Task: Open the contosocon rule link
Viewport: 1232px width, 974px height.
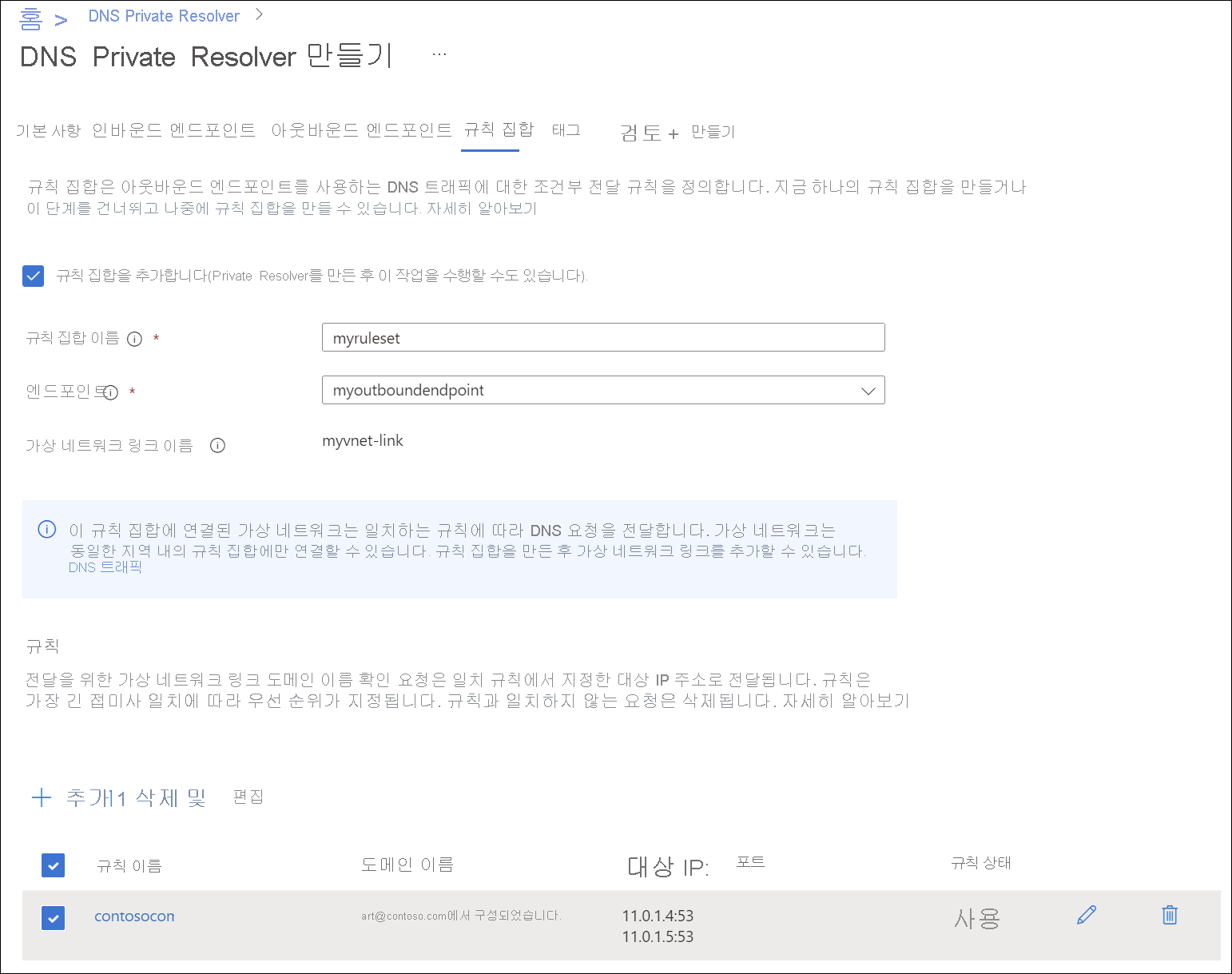Action: (x=134, y=916)
